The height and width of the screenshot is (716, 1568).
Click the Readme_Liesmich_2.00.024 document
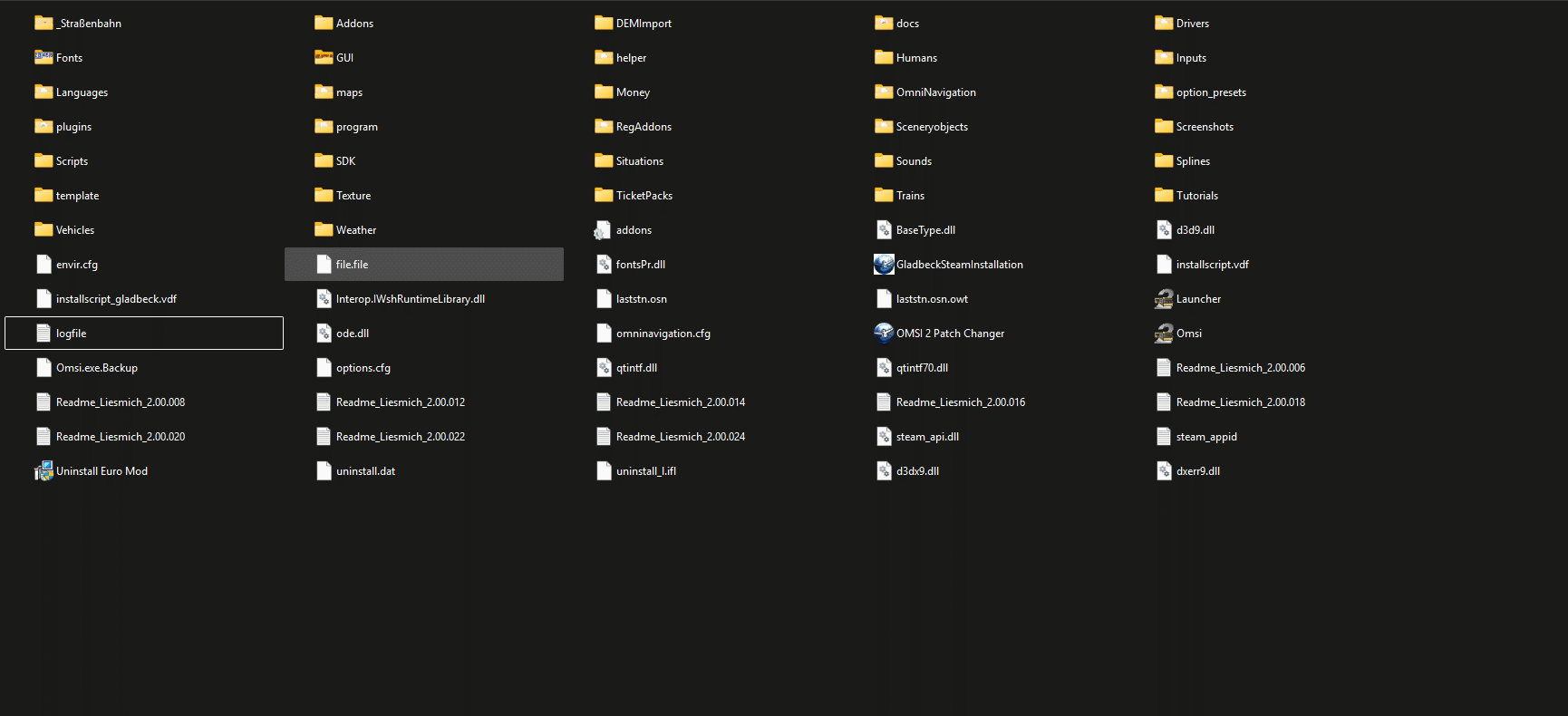[x=680, y=437]
